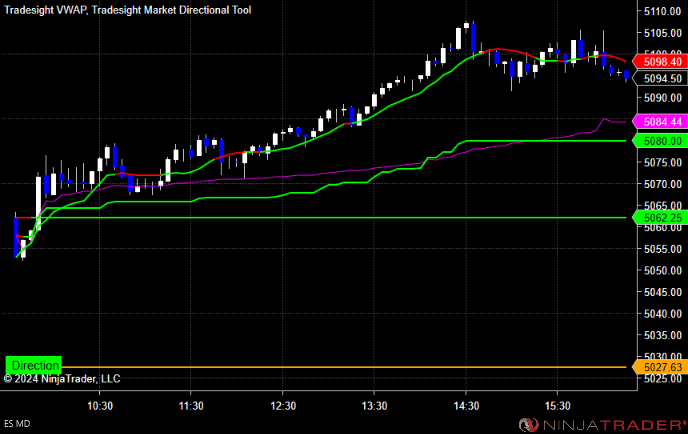Click the 11:30 time axis label
The image size is (688, 434).
pos(191,406)
